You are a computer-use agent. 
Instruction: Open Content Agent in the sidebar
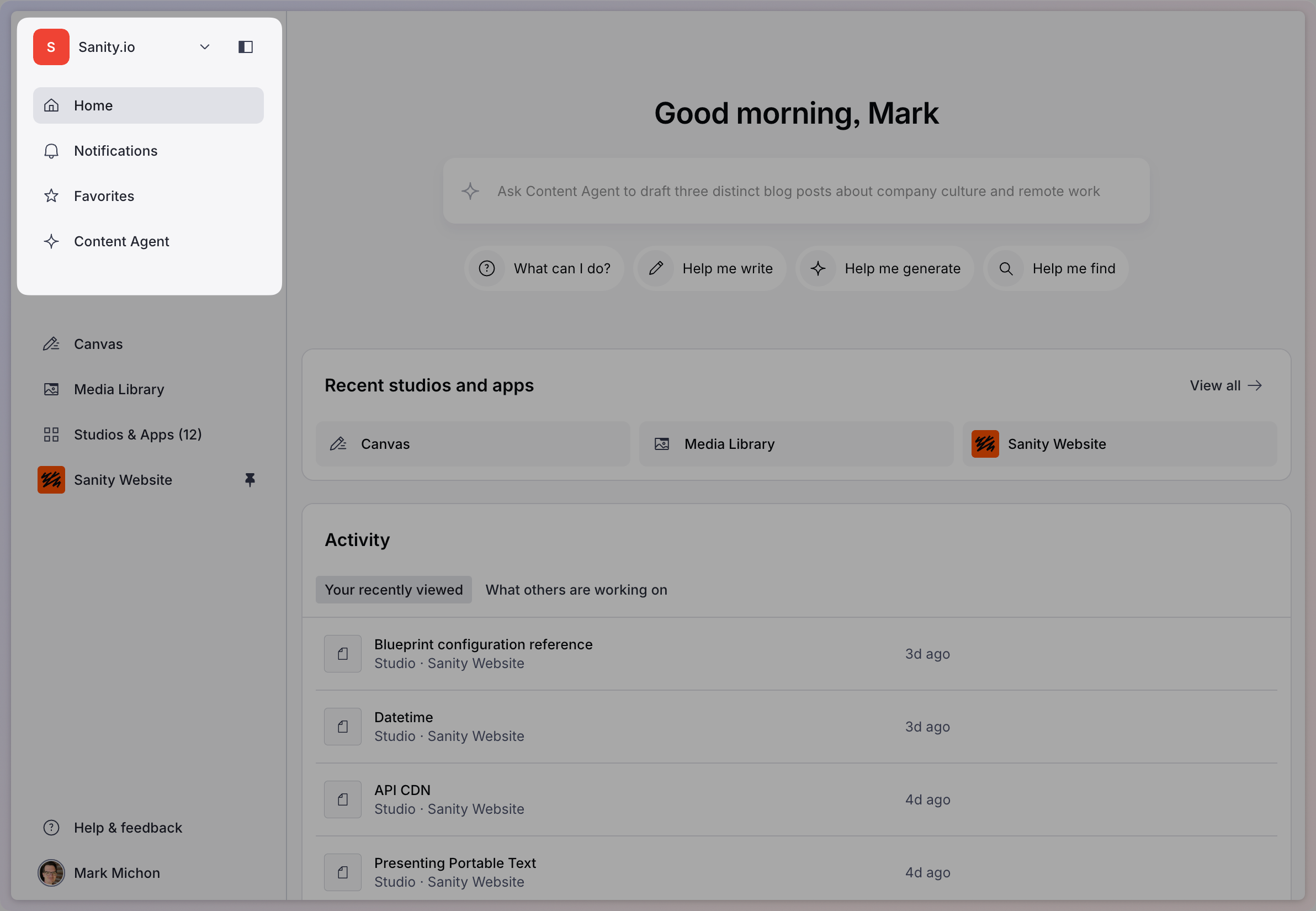[121, 241]
